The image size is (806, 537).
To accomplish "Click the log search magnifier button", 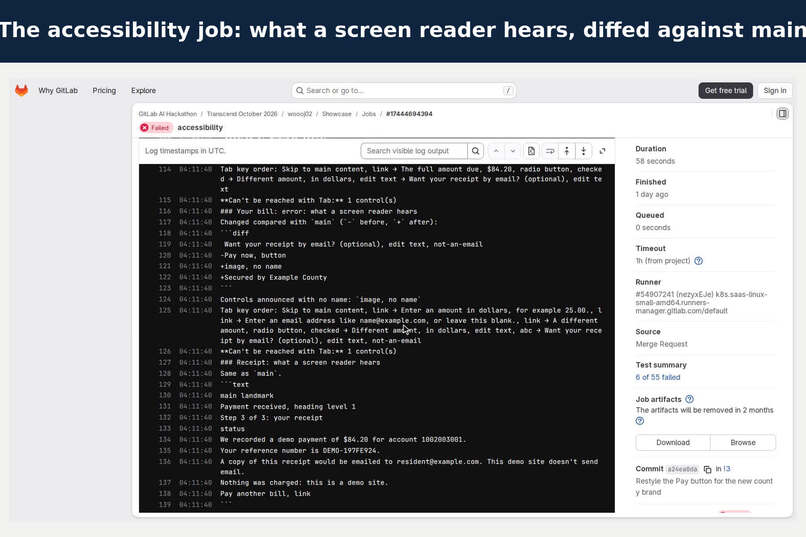I will pyautogui.click(x=475, y=151).
